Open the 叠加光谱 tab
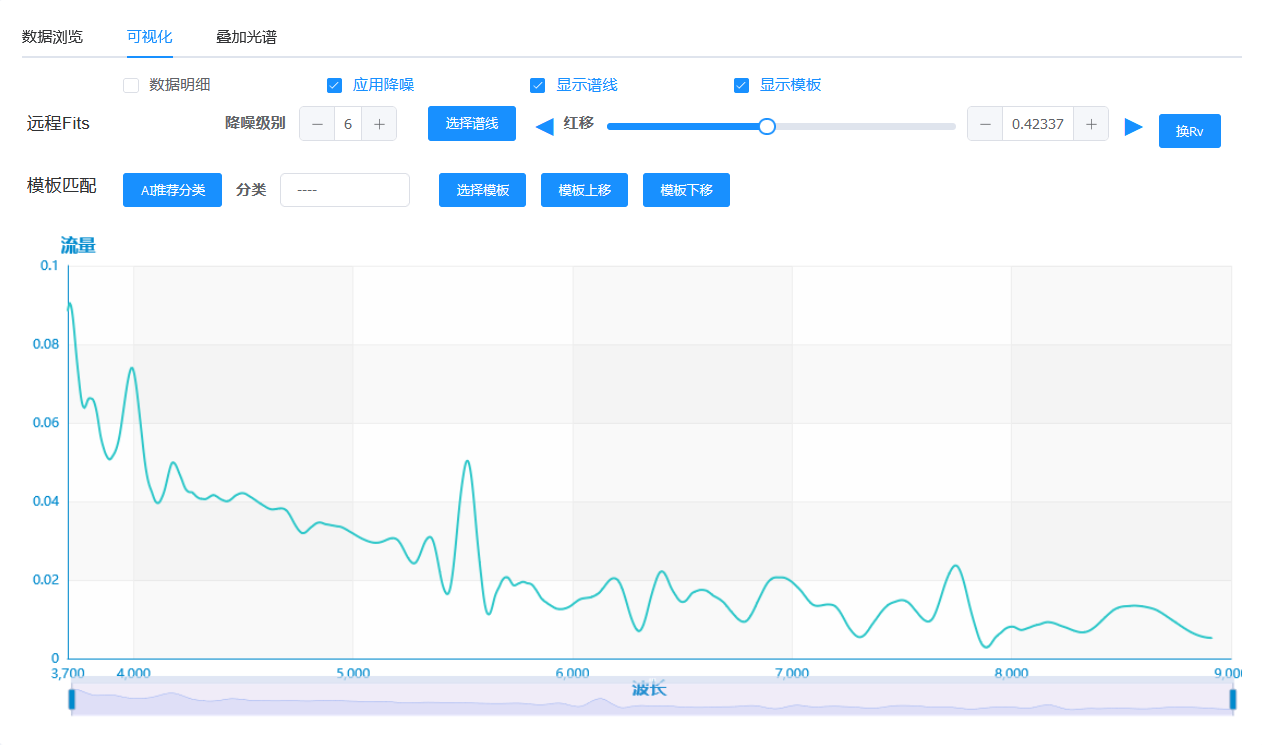The width and height of the screenshot is (1262, 745). pyautogui.click(x=246, y=37)
